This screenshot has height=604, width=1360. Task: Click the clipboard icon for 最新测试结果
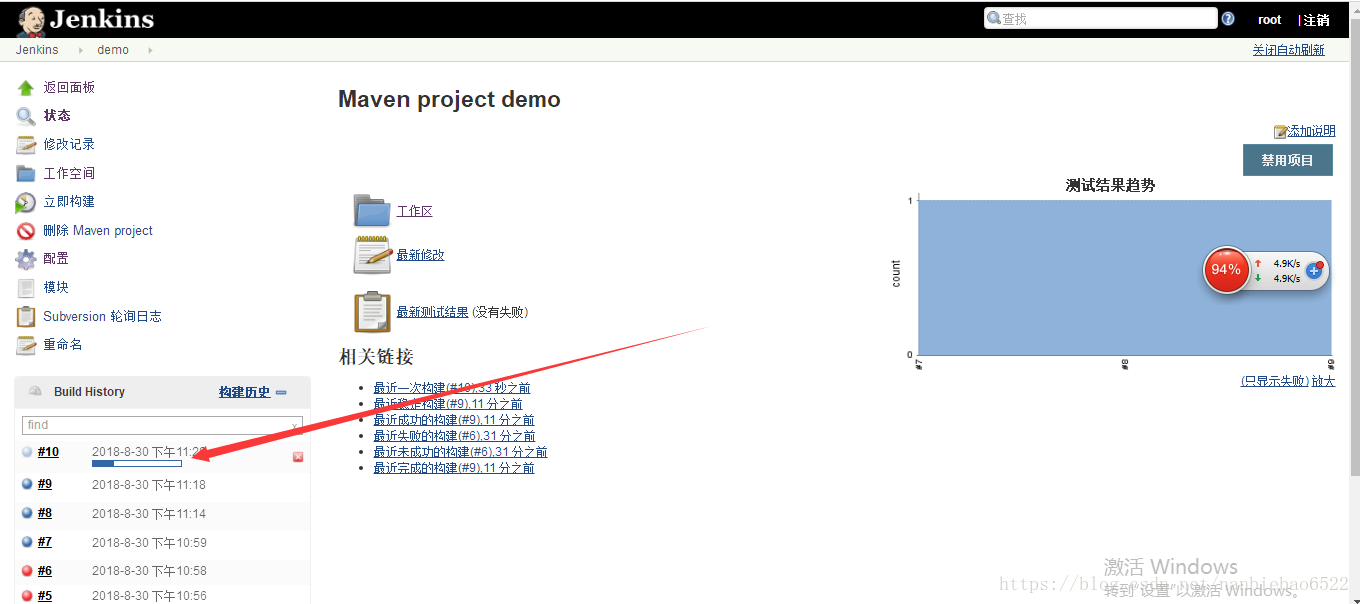372,312
